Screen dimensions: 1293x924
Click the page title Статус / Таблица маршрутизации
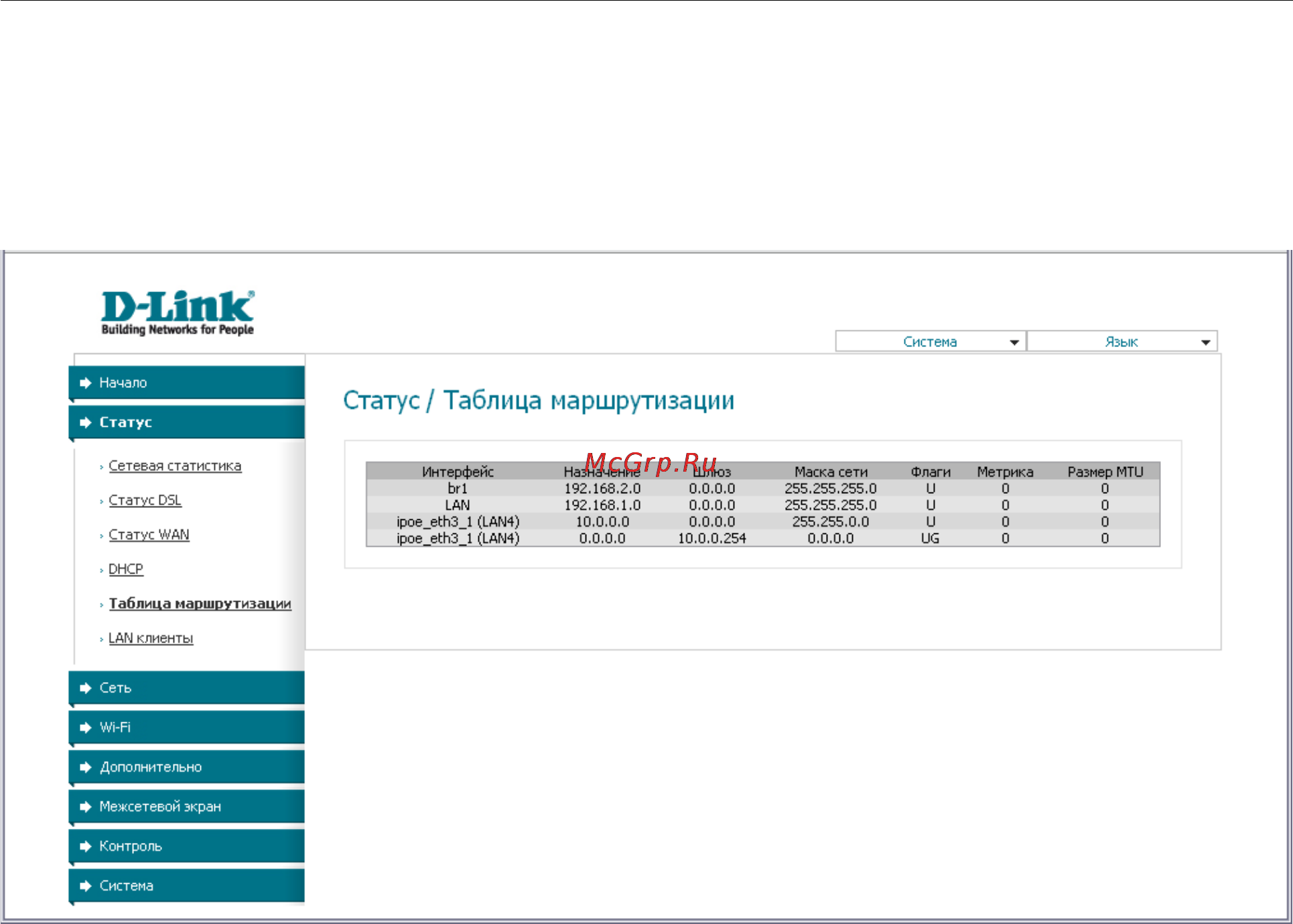pos(539,401)
